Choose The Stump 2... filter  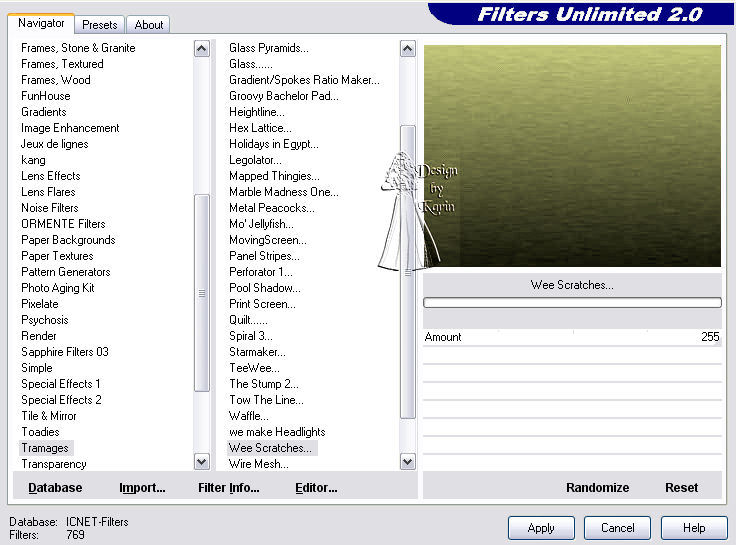click(264, 384)
